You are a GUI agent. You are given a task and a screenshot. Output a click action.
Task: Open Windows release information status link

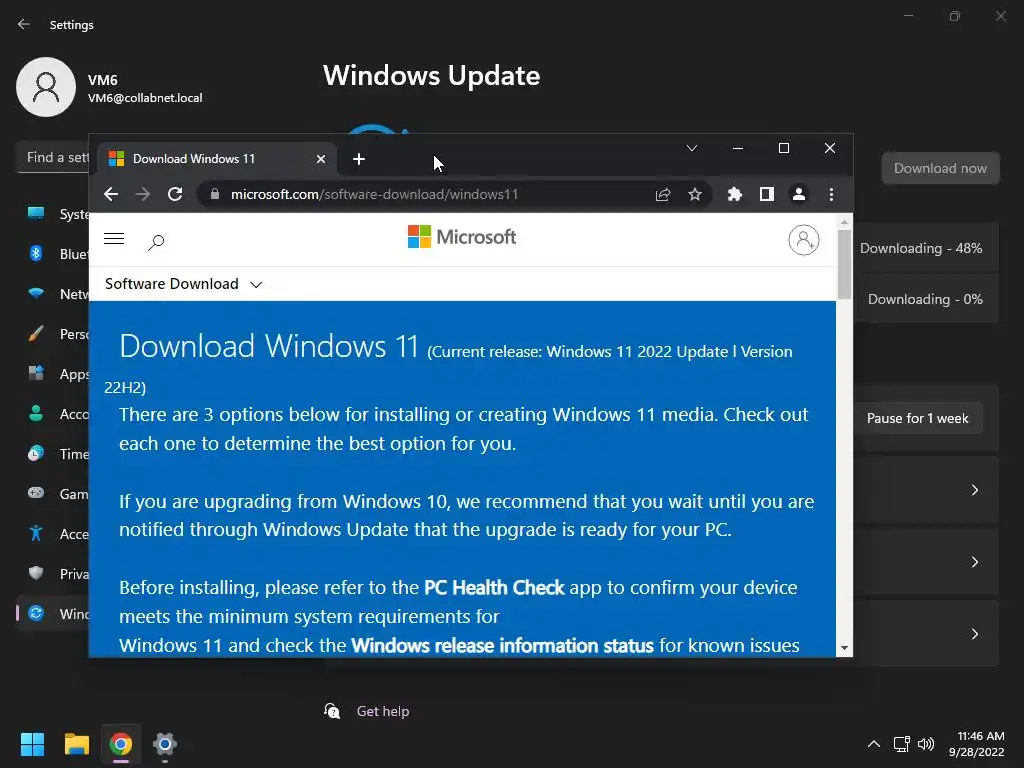(502, 645)
